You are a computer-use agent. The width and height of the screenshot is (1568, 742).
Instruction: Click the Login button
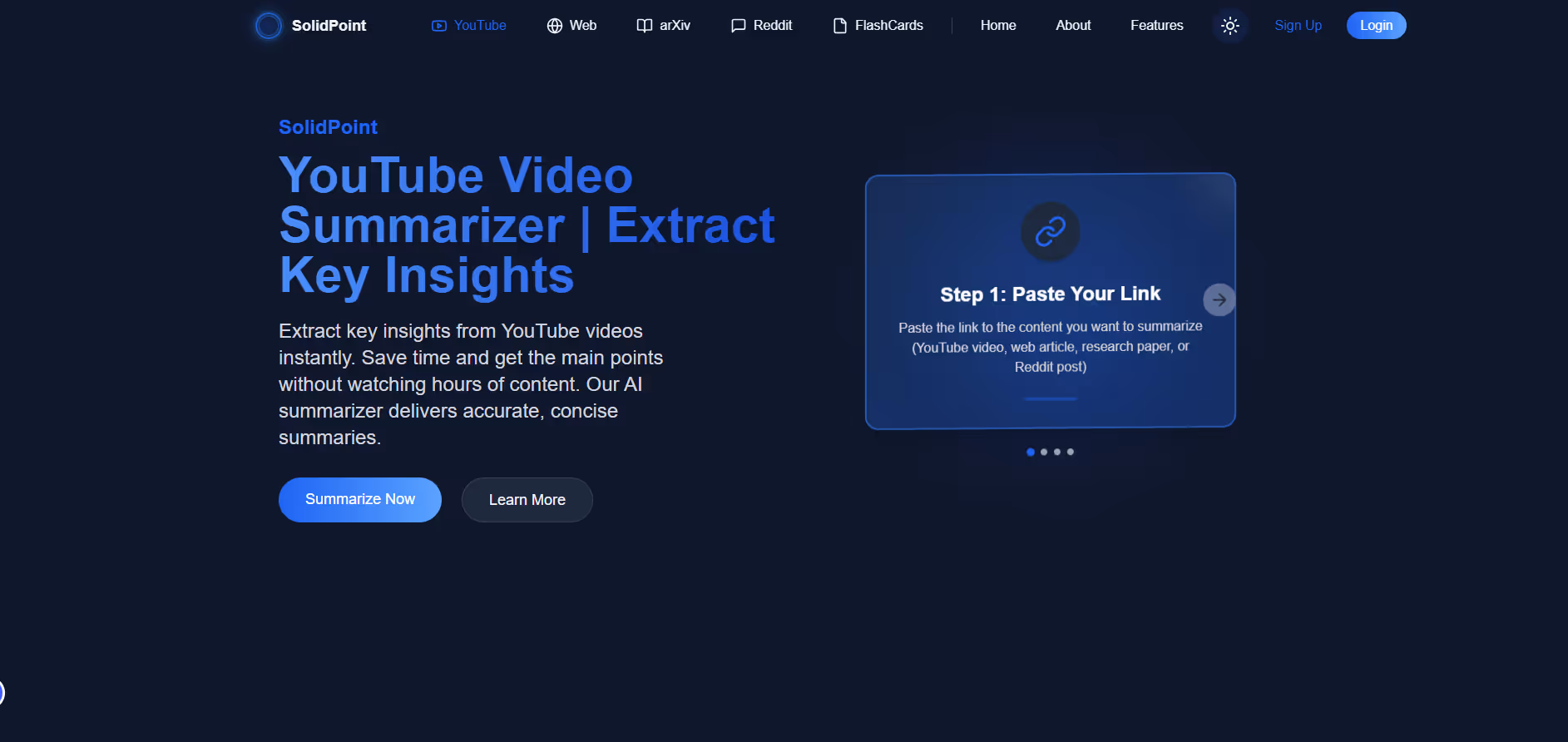coord(1376,26)
